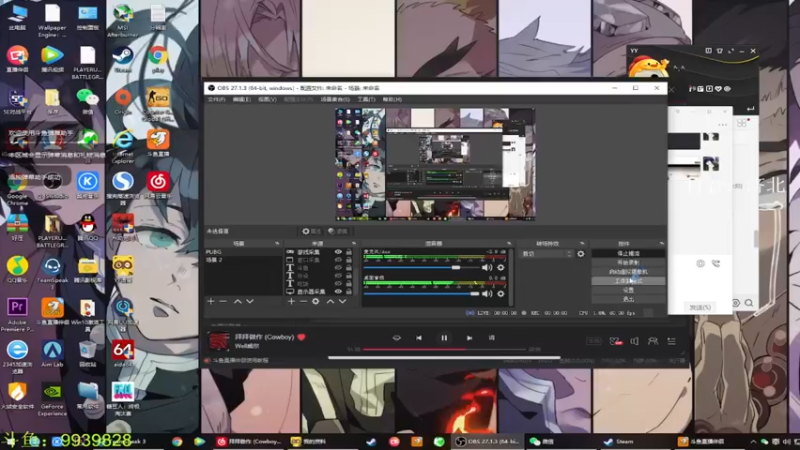800x450 pixels.
Task: Pop out the Audio Mixer dock panel
Action: click(x=509, y=243)
